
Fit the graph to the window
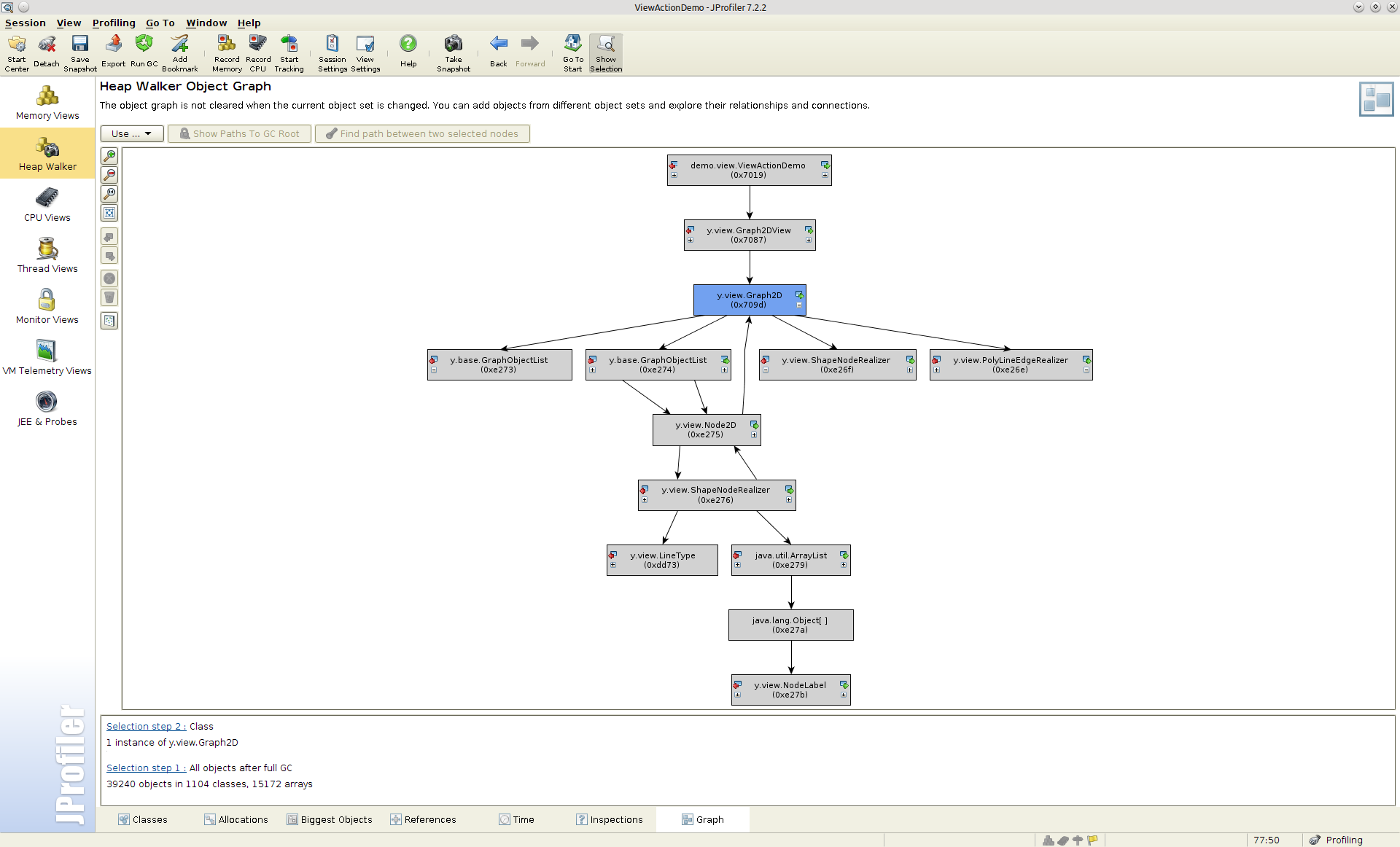point(109,213)
